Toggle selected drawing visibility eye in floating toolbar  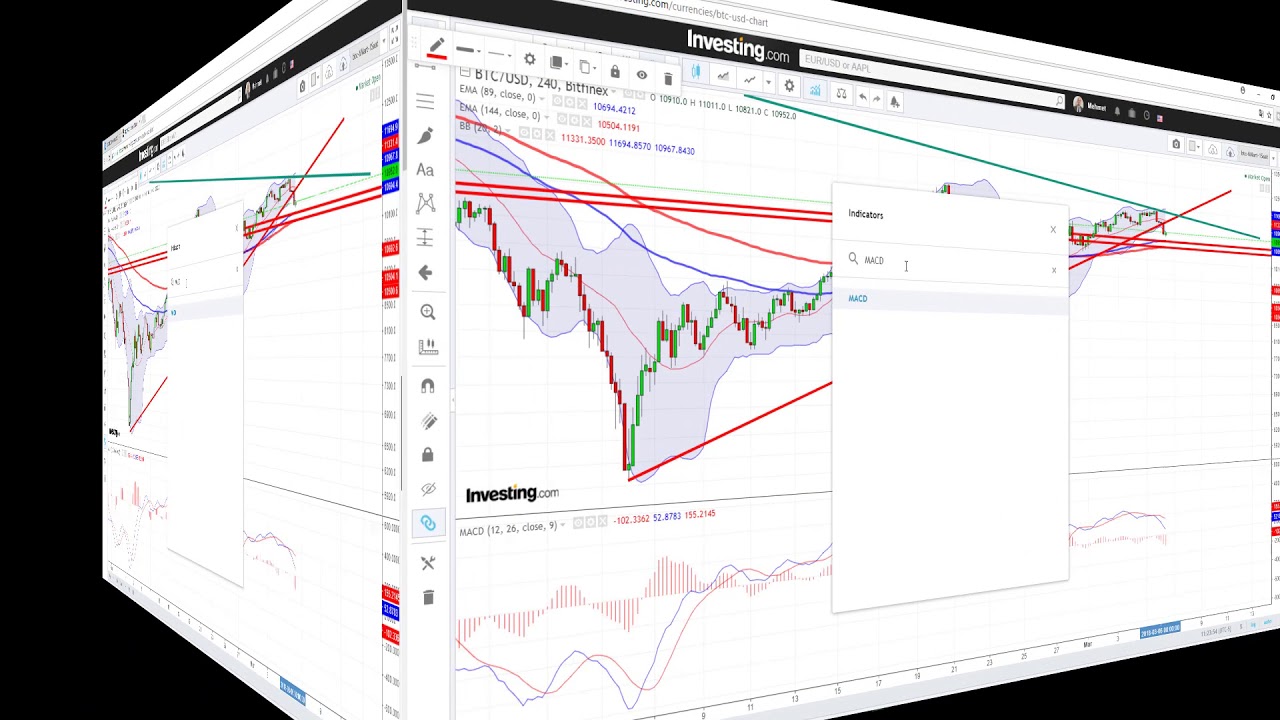[642, 75]
